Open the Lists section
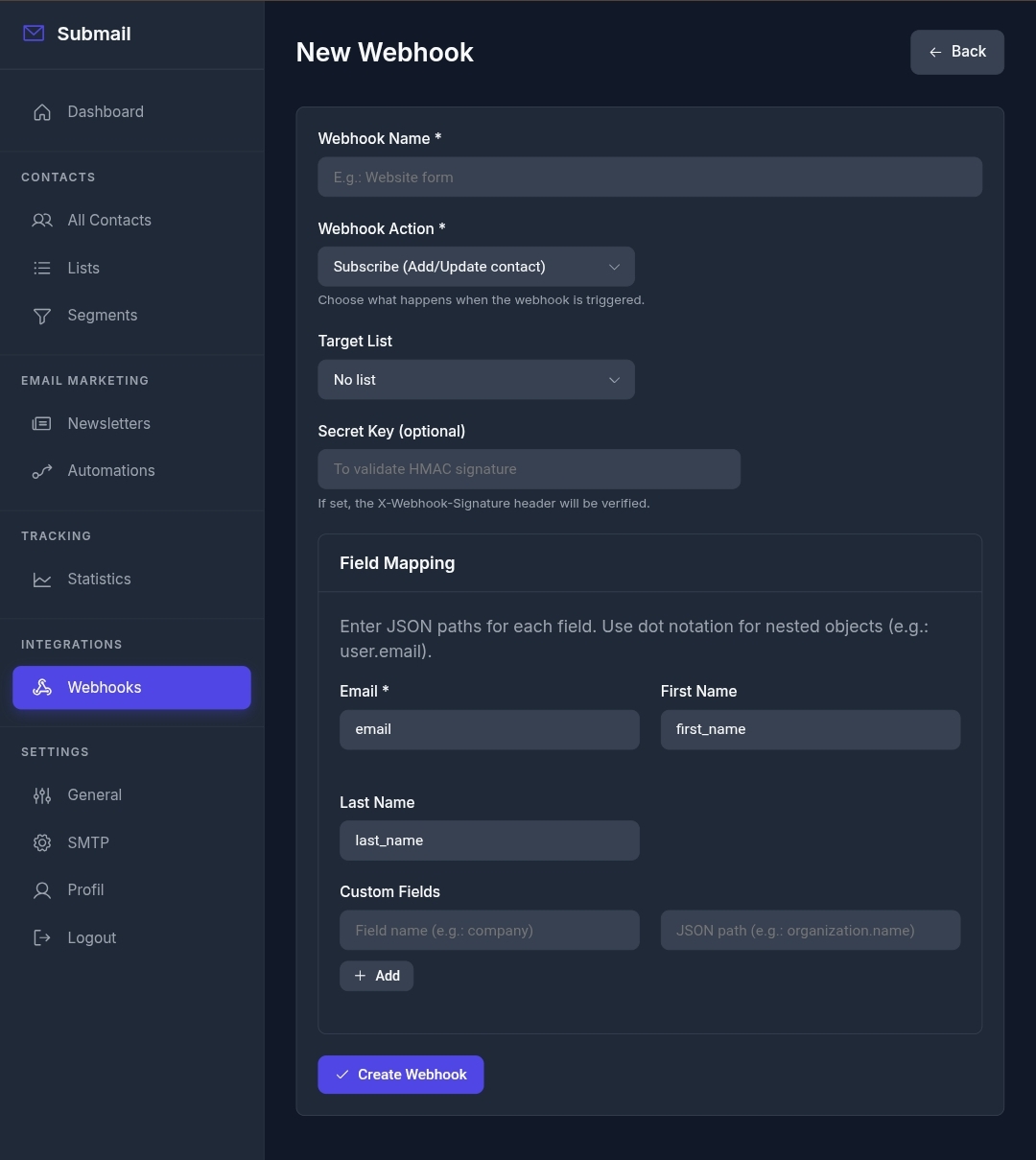The width and height of the screenshot is (1036, 1160). tap(131, 269)
